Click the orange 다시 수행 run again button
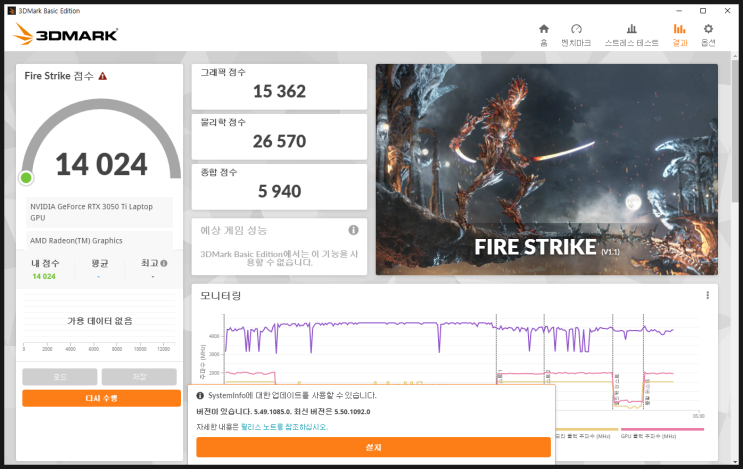This screenshot has width=743, height=469. [101, 398]
